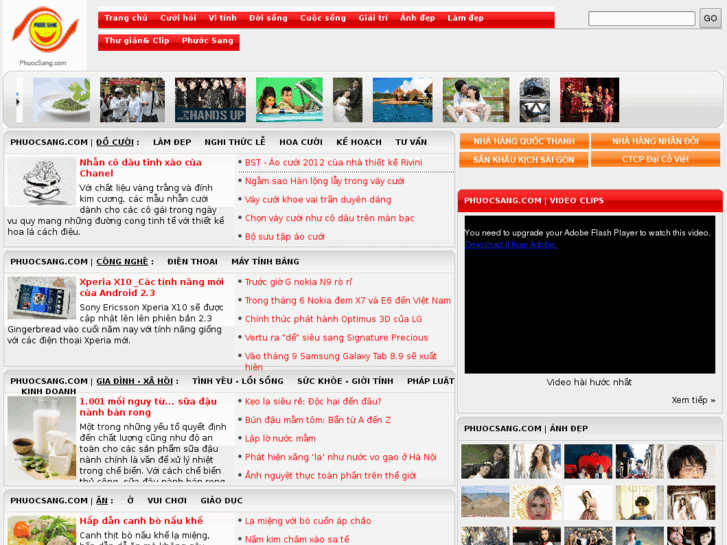Open the HANDS UP band thumbnail
The width and height of the screenshot is (727, 545).
point(210,100)
